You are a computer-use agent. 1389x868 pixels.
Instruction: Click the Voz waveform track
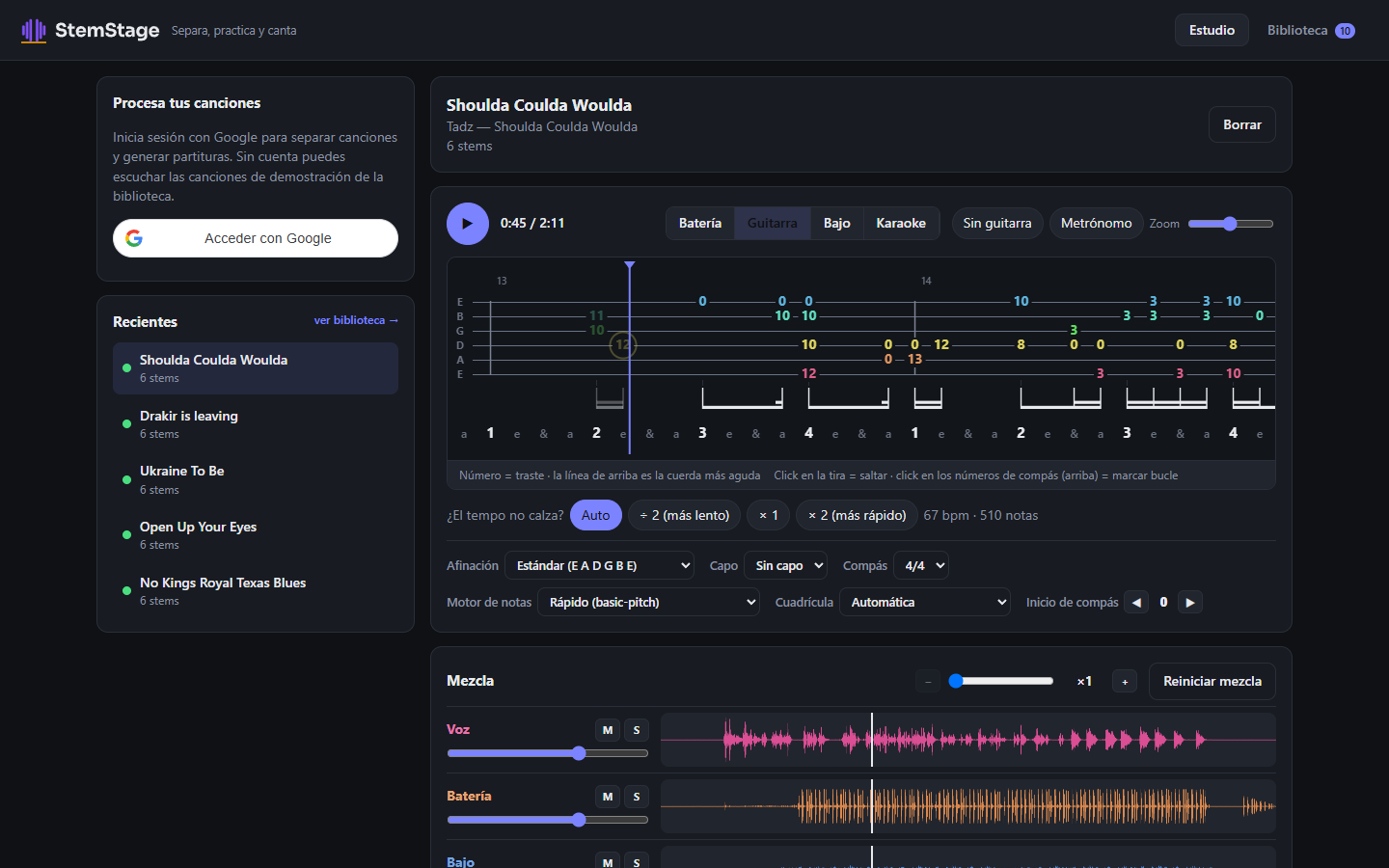point(968,740)
